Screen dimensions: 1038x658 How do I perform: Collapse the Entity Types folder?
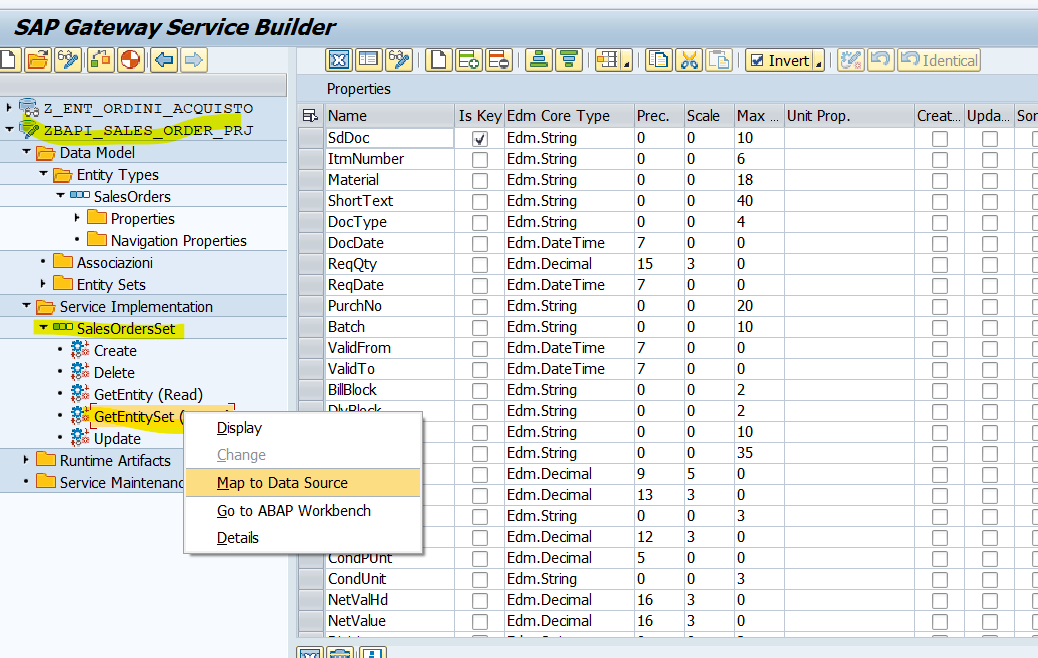44,173
